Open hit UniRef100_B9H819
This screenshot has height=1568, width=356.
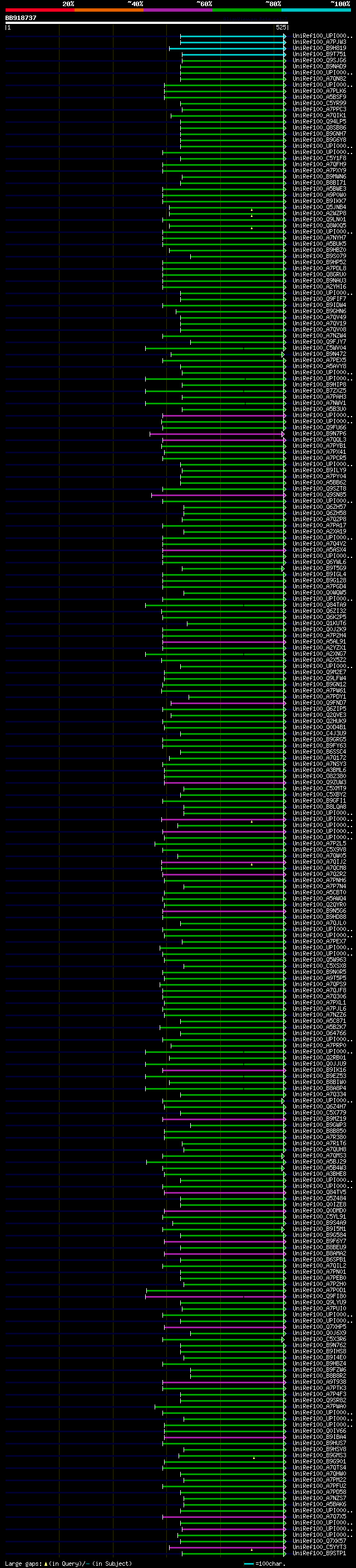point(319,48)
